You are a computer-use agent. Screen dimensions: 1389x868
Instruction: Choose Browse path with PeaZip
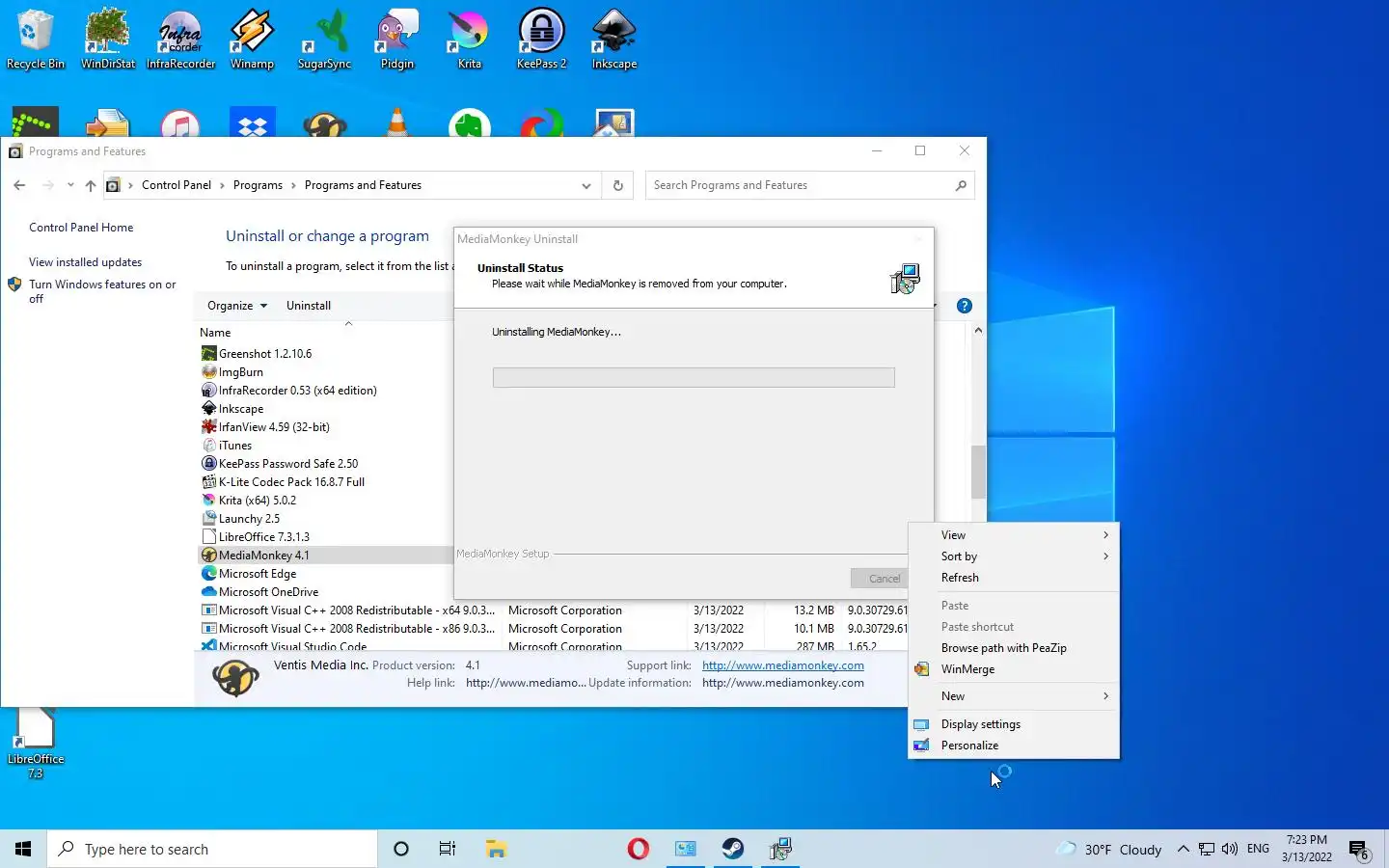tap(1014, 648)
